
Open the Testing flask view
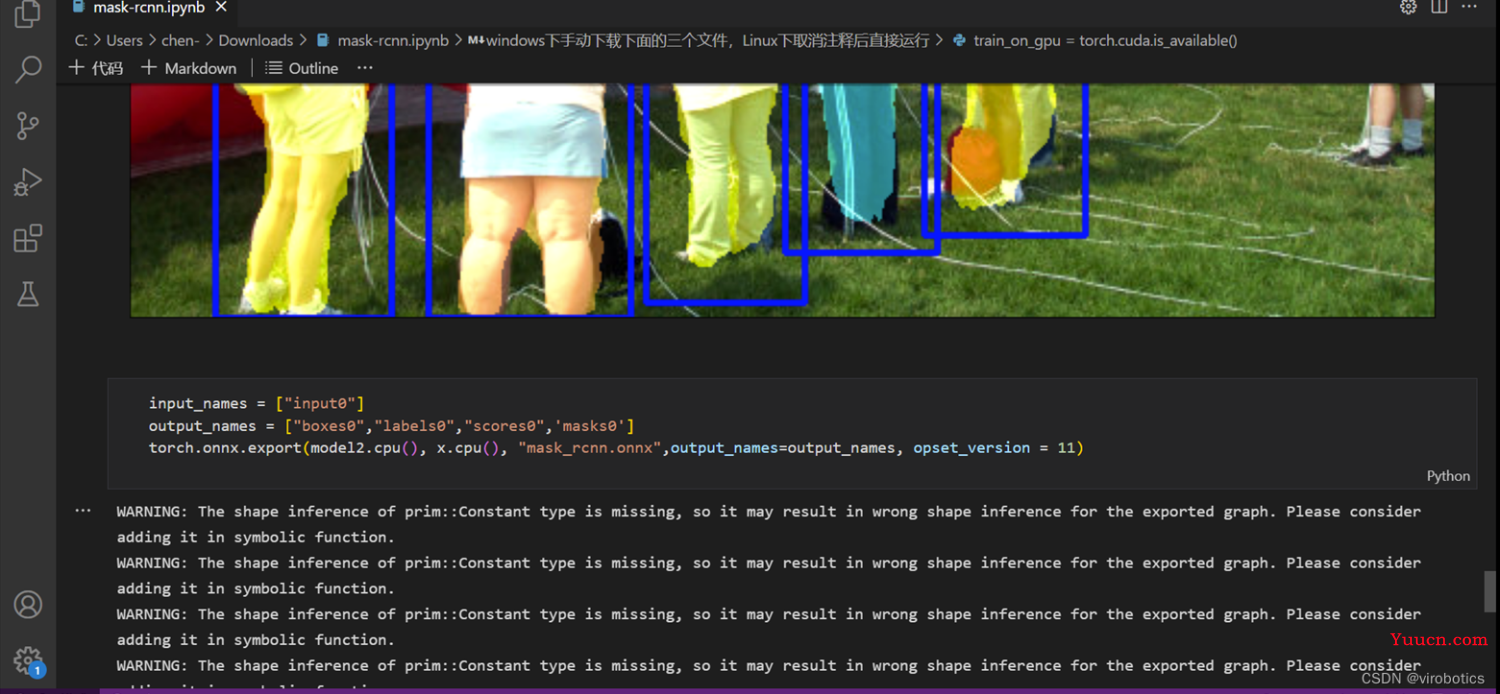[x=28, y=294]
